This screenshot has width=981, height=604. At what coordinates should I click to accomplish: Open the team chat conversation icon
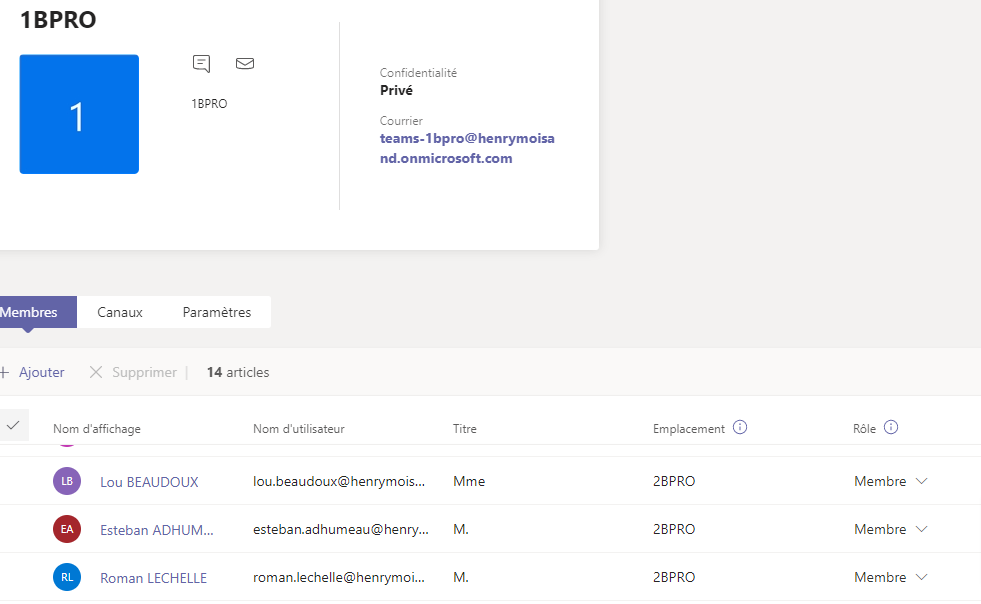click(201, 63)
